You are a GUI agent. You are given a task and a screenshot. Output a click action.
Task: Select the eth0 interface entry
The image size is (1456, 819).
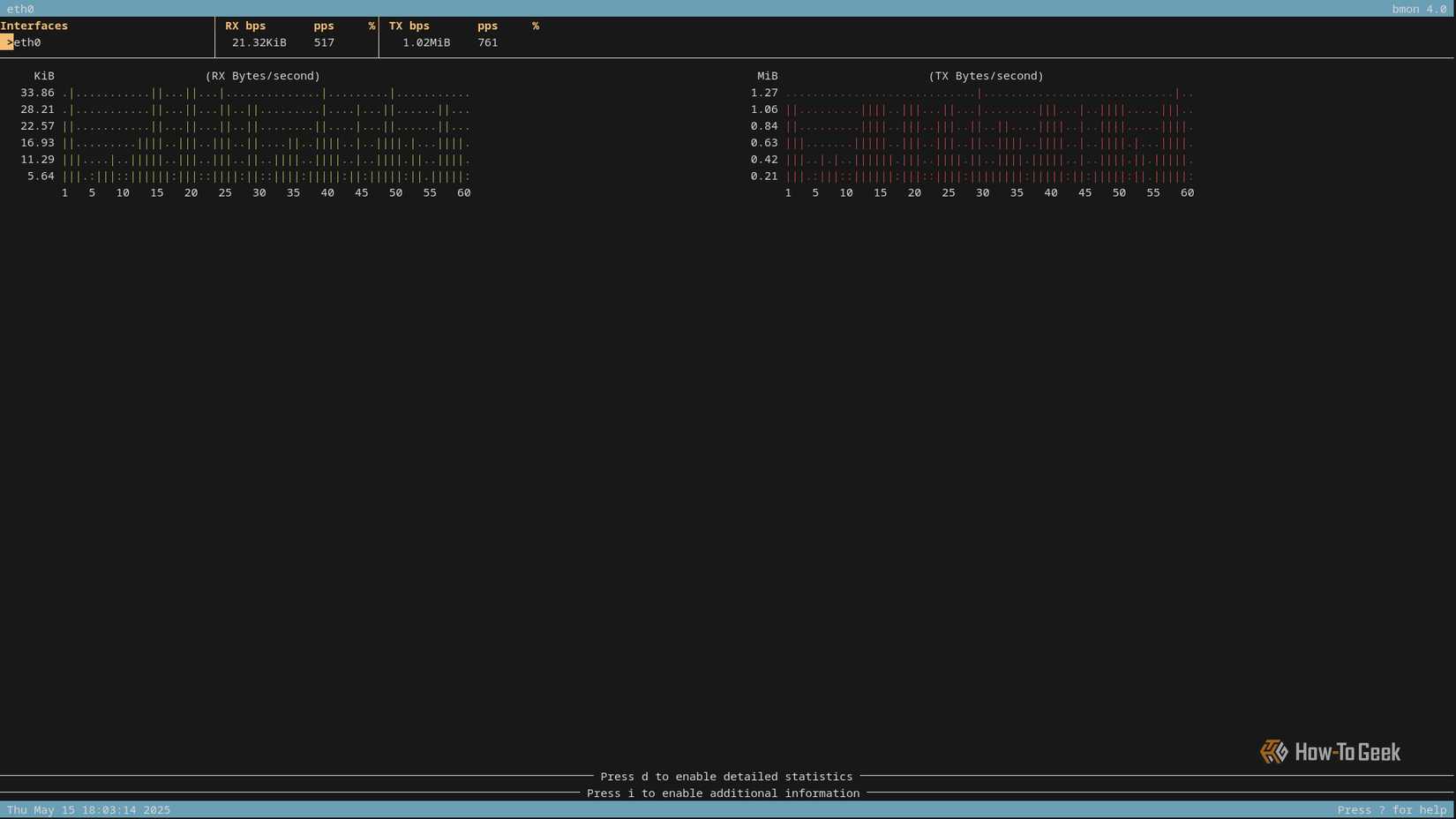coord(26,42)
